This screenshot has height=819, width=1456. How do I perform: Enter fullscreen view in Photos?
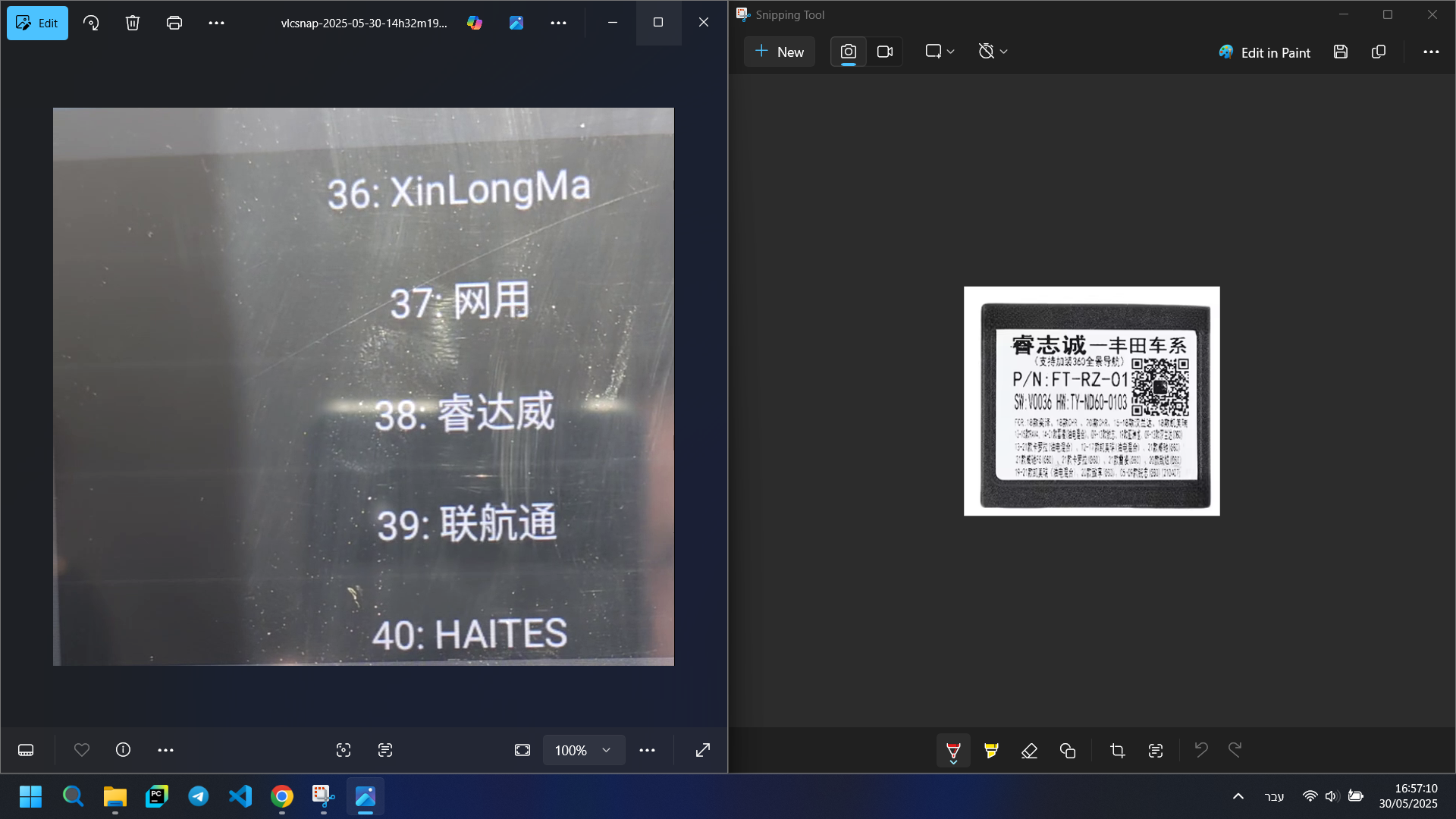tap(703, 750)
